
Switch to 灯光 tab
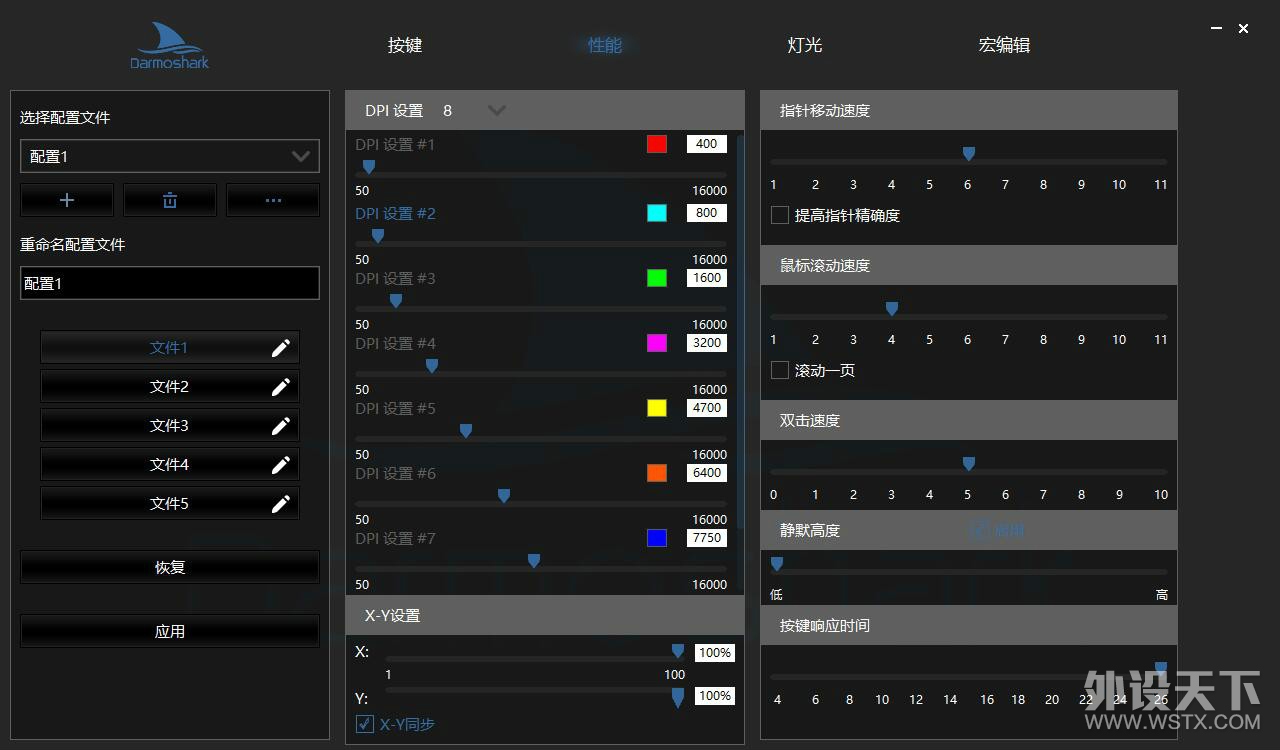tap(805, 45)
